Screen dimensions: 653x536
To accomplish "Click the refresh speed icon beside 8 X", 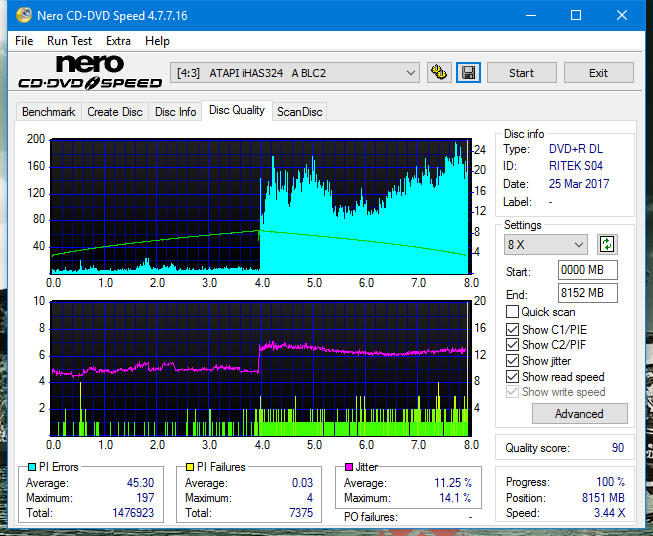I will tap(607, 244).
